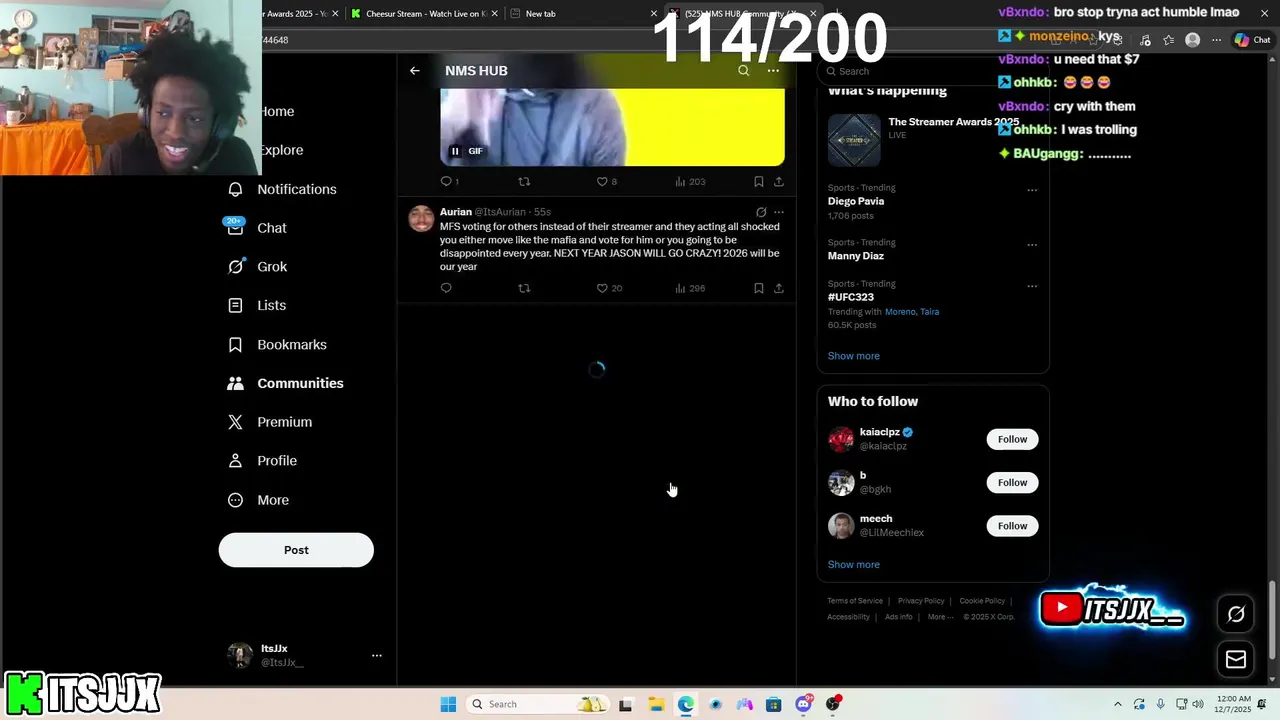Click the Moreno trending link

(x=900, y=312)
